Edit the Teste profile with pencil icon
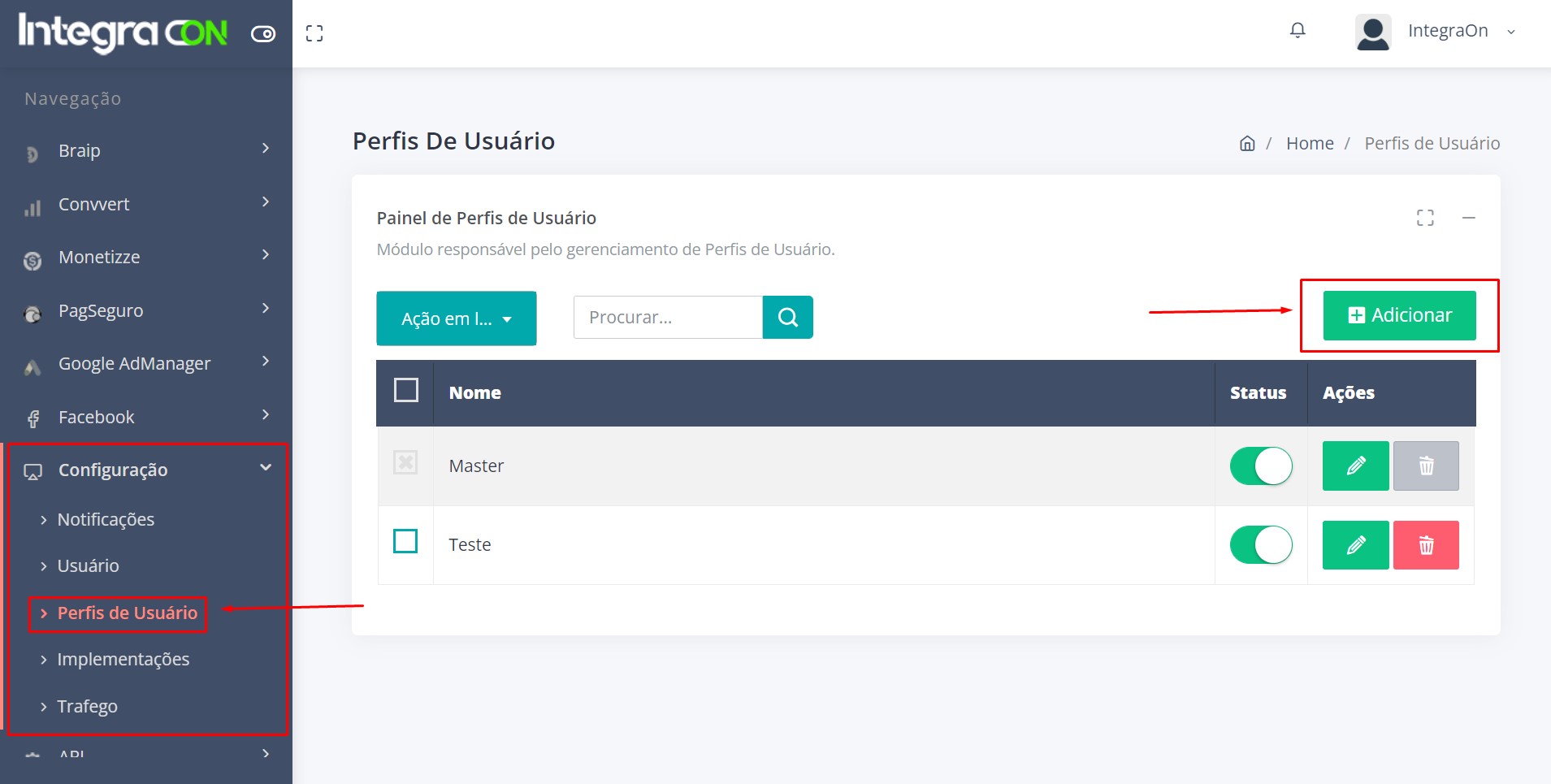 1355,545
